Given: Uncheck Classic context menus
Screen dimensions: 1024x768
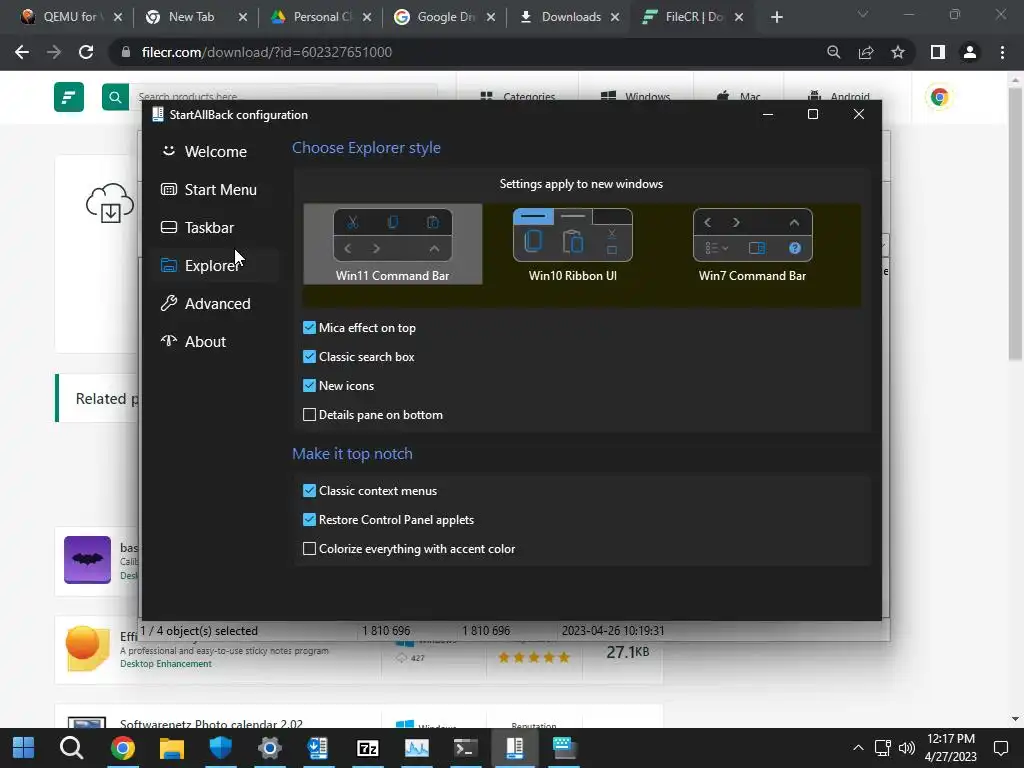Looking at the screenshot, I should [310, 491].
